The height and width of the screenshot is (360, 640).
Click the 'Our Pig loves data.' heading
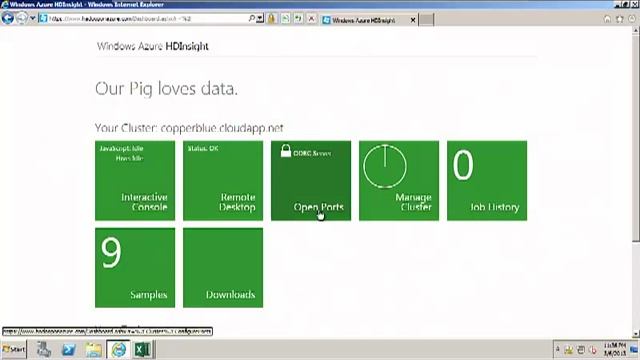166,89
